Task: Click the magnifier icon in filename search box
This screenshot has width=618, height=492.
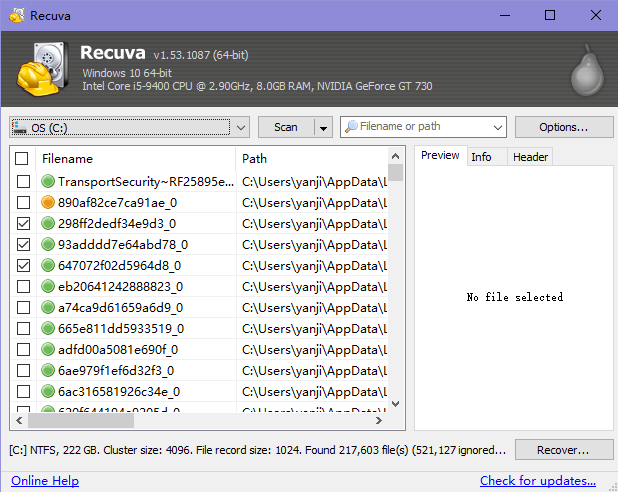Action: (x=351, y=127)
